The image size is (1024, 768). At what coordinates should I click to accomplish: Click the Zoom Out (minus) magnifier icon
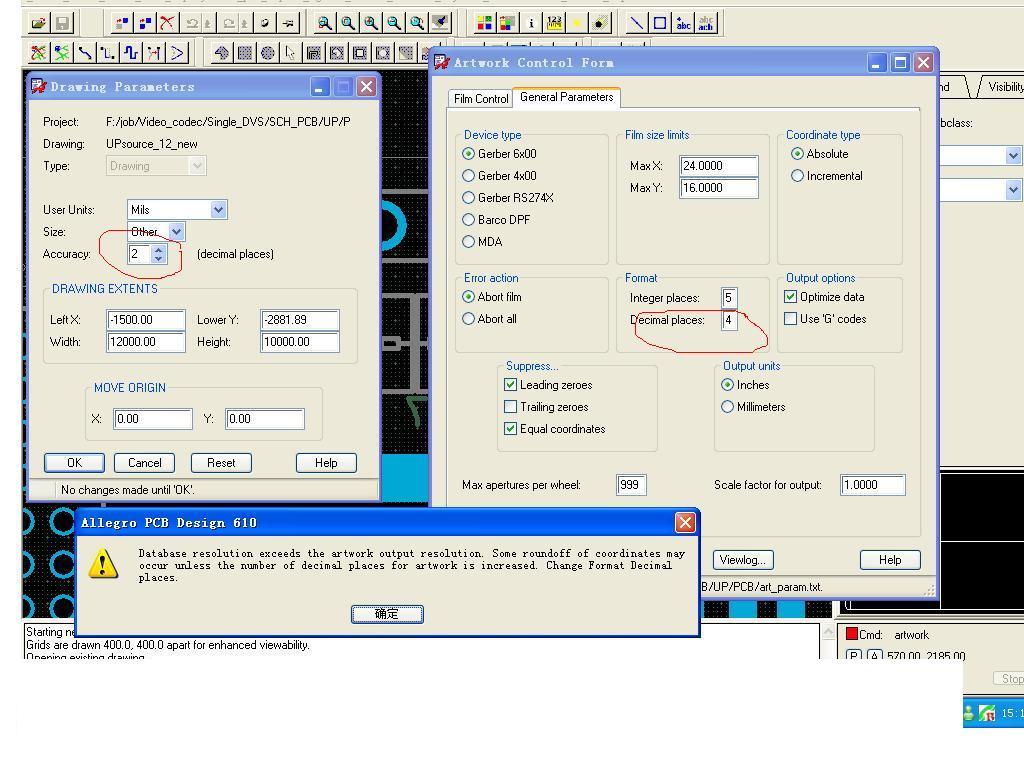[394, 24]
